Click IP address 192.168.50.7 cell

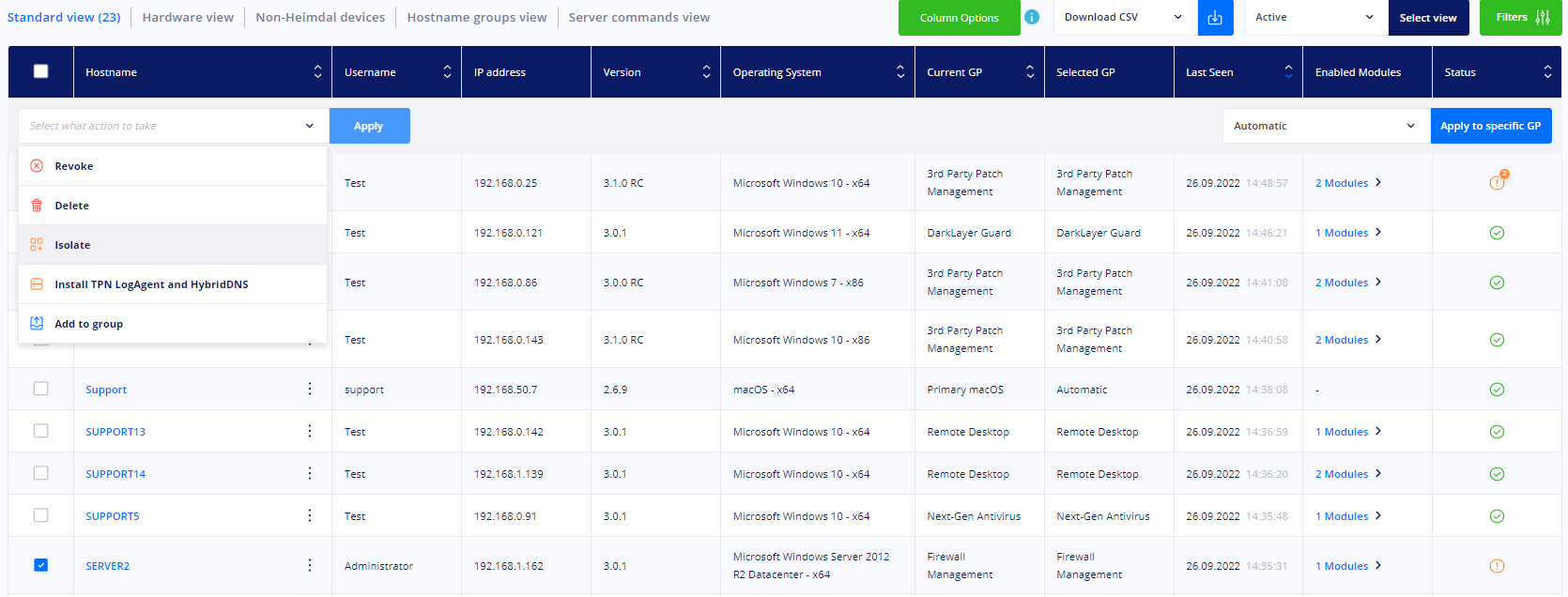coord(505,390)
